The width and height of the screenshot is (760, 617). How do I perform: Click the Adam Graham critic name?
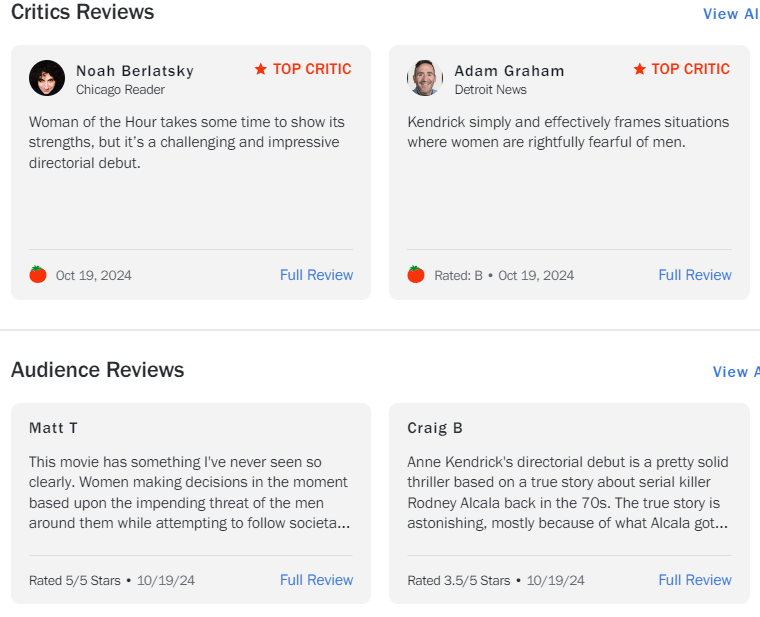[x=509, y=70]
